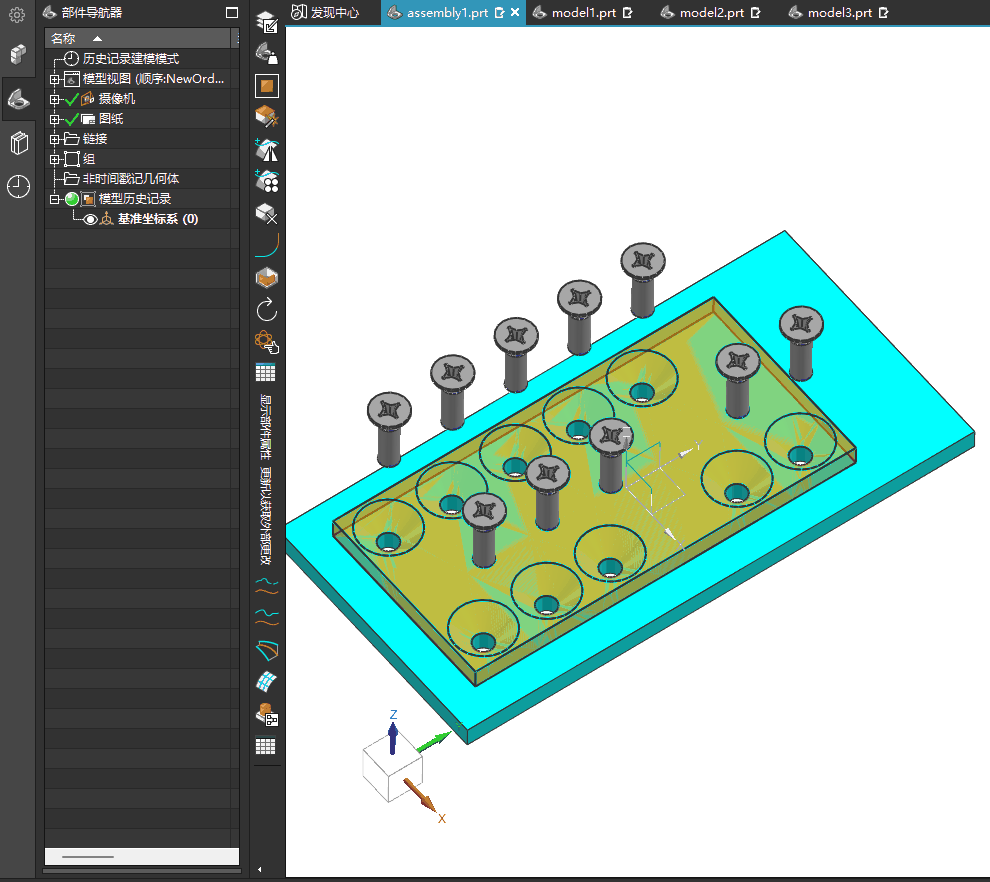
Task: Click the navigator horizontal scrollbar
Action: (x=88, y=857)
